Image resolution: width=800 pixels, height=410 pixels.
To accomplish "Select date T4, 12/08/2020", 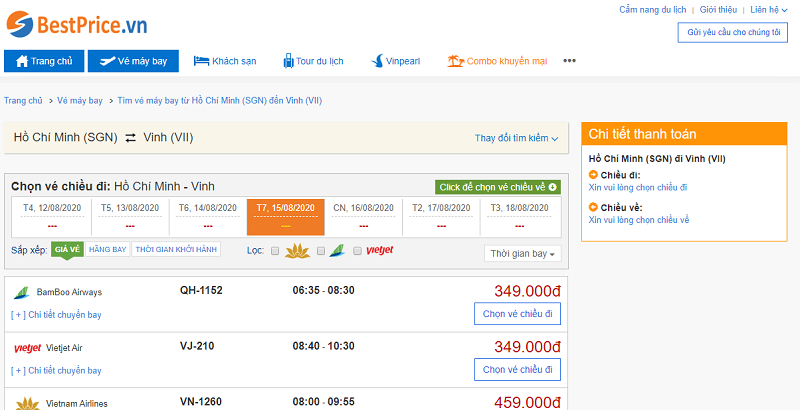I will (x=52, y=217).
